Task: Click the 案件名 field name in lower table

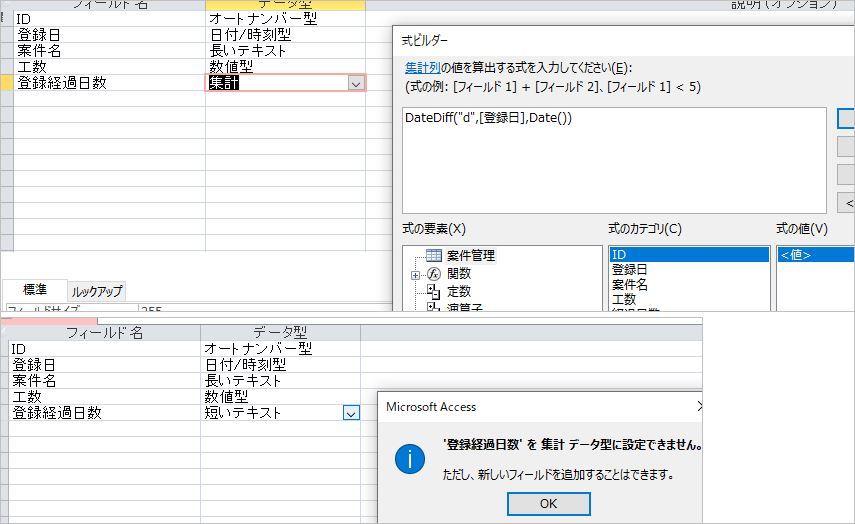Action: [104, 381]
